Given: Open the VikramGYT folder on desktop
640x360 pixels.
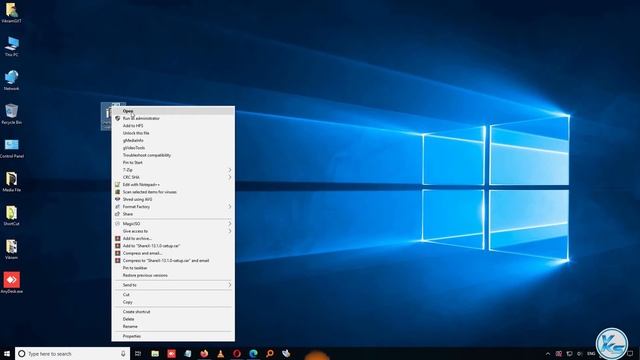Looking at the screenshot, I should click(11, 12).
